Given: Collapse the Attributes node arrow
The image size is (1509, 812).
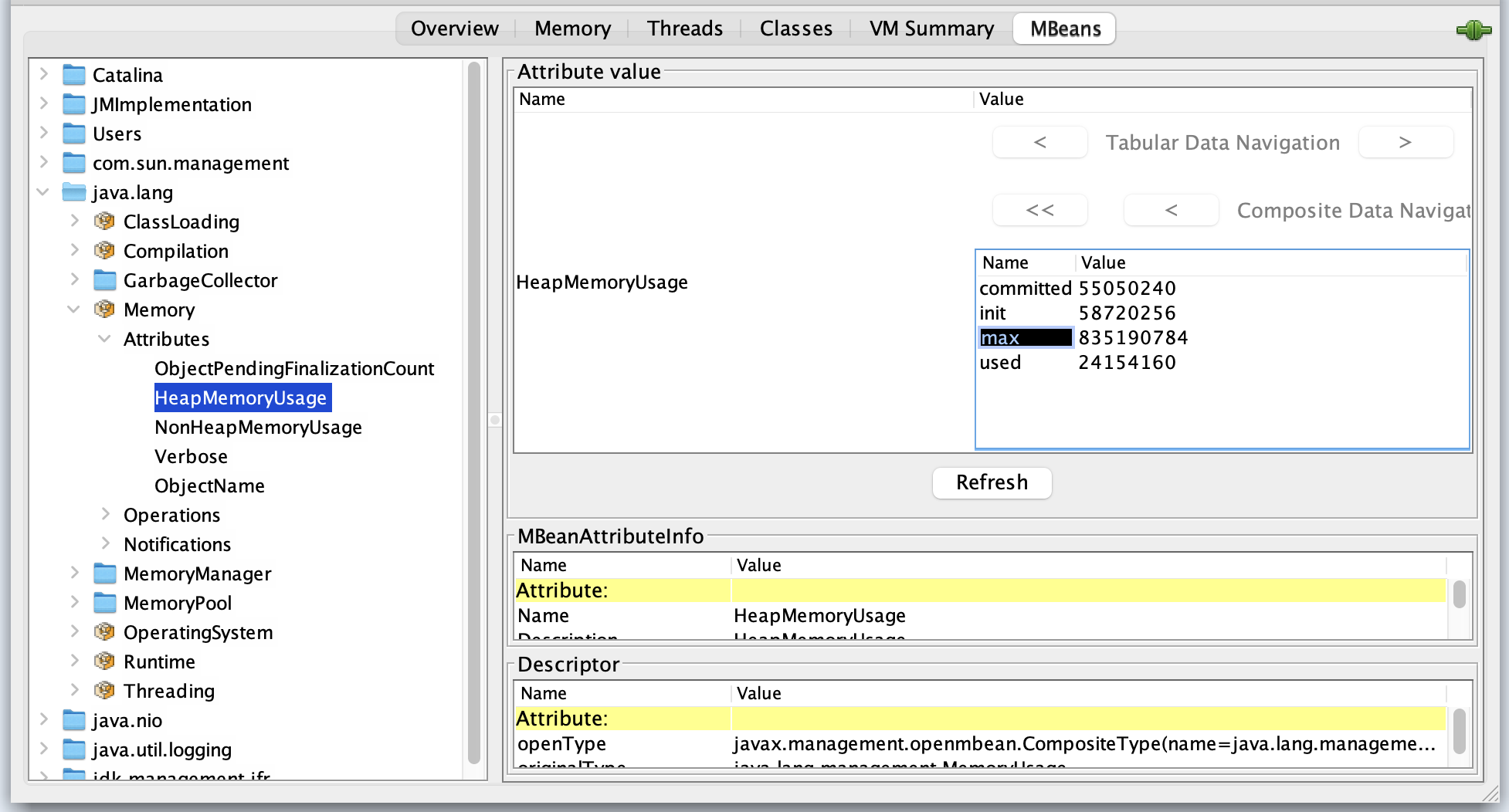Looking at the screenshot, I should coord(104,339).
